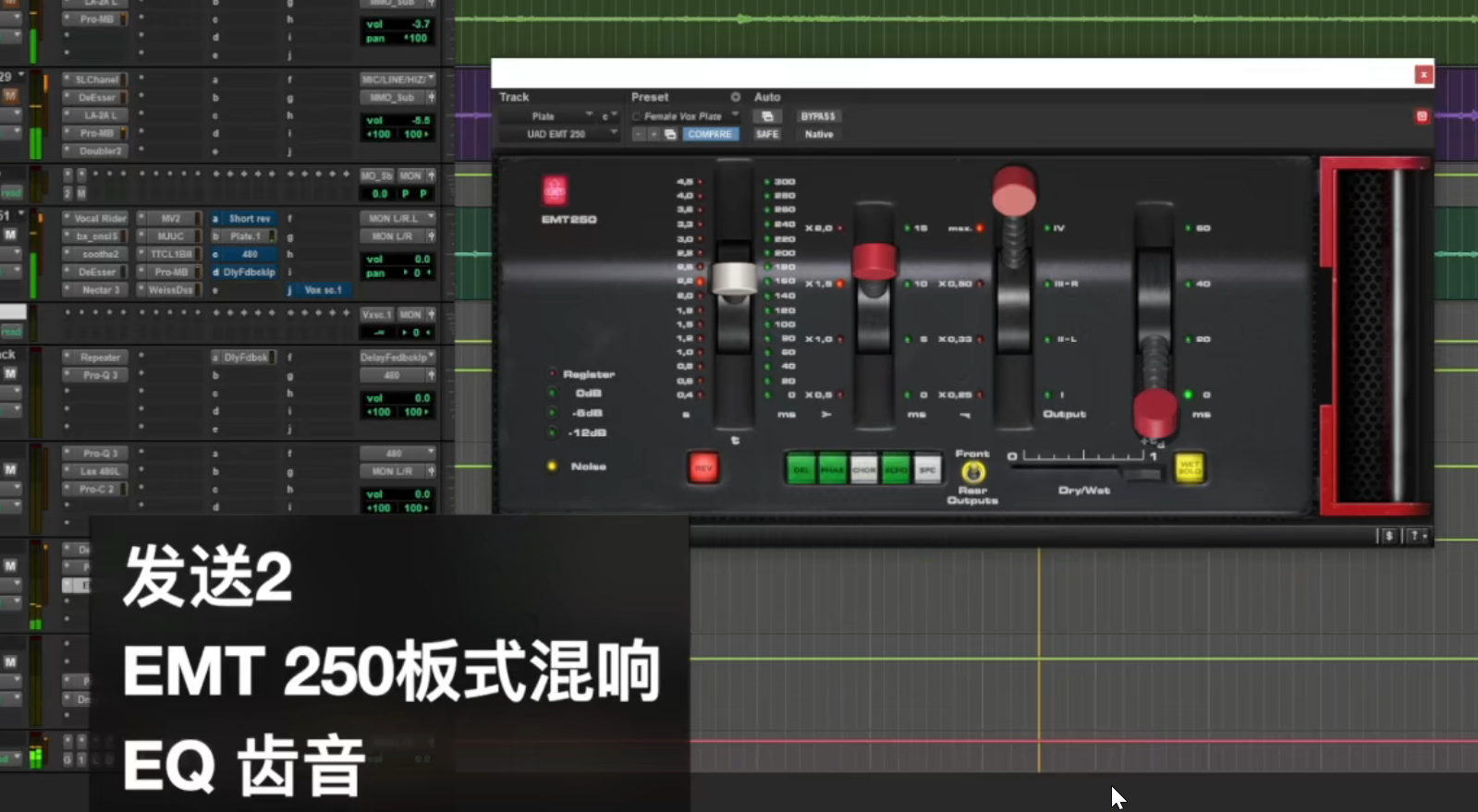The image size is (1478, 812).
Task: Toggle the plugin BYPASS button
Action: (x=818, y=116)
